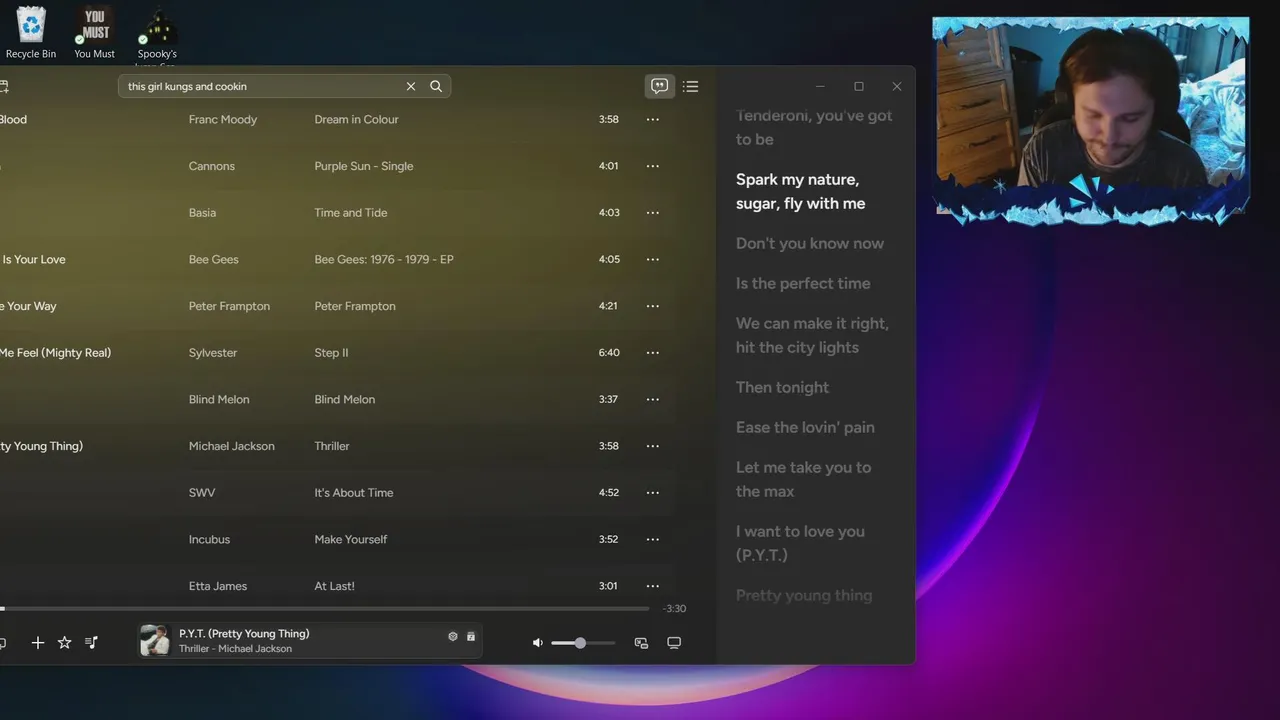Open the full screen player icon
The image size is (1280, 720).
674,643
